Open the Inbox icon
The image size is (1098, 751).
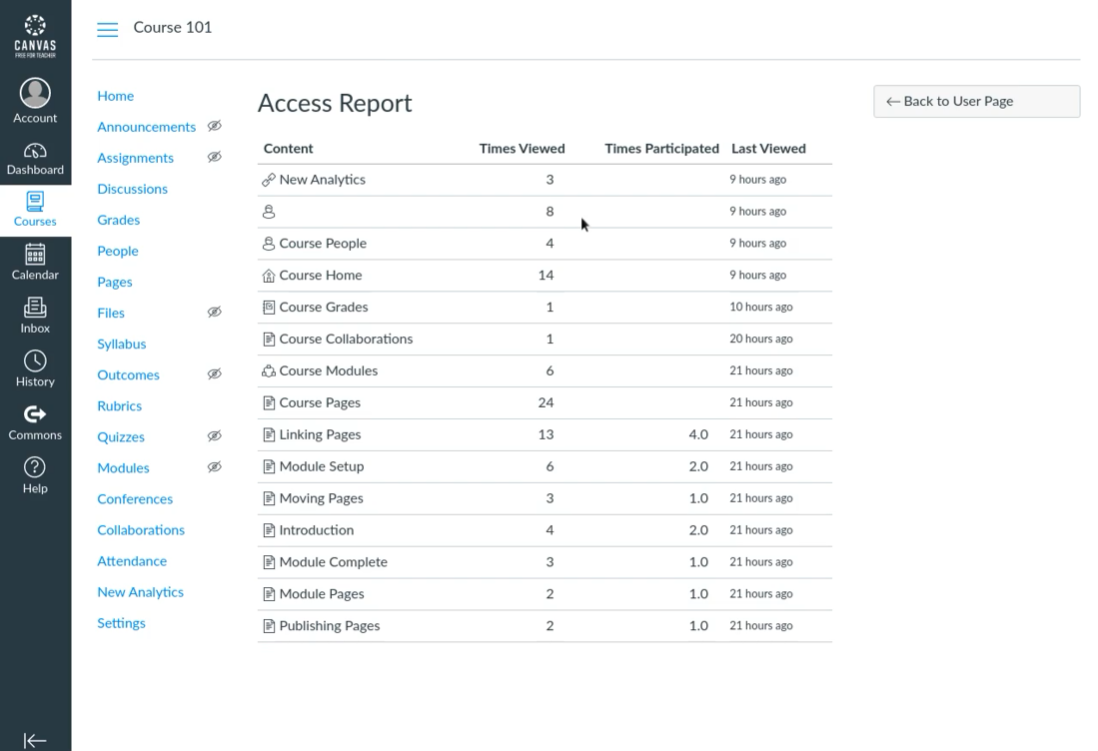click(35, 315)
